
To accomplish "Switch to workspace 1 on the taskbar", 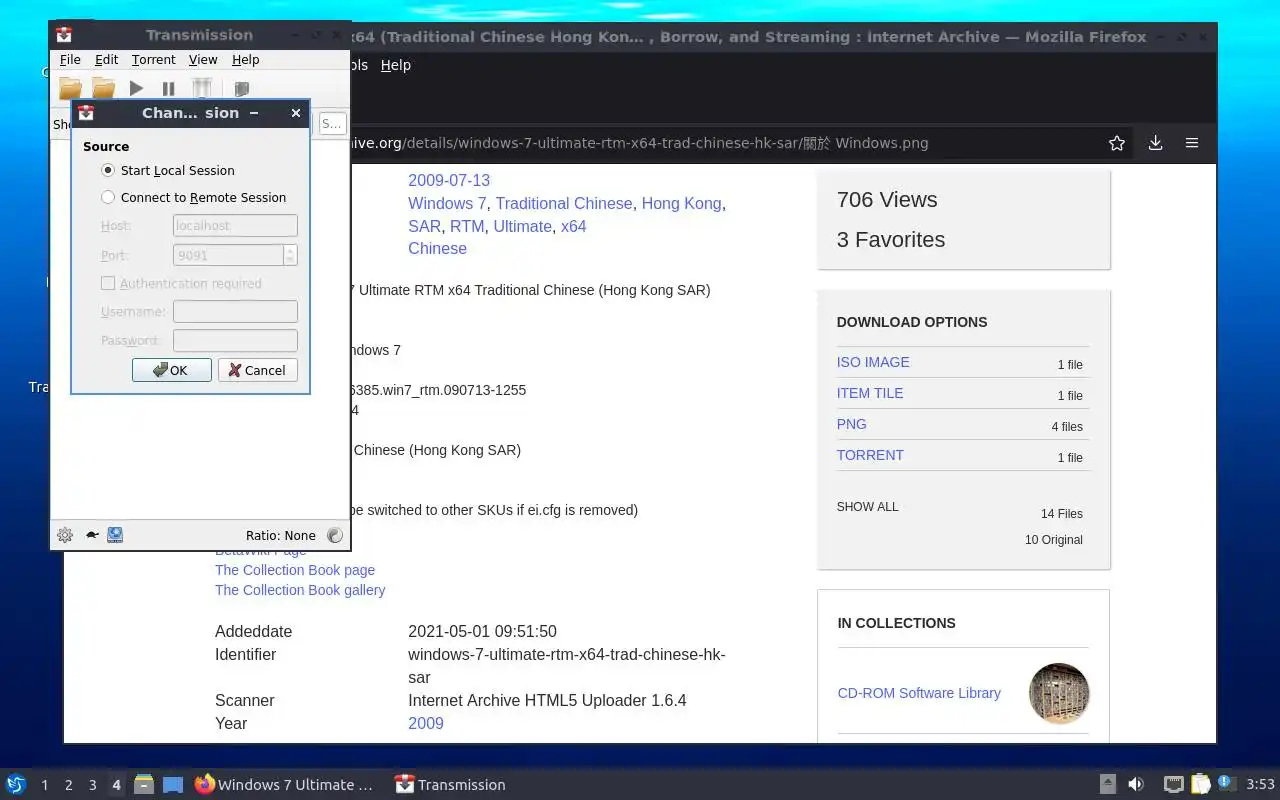I will (44, 785).
